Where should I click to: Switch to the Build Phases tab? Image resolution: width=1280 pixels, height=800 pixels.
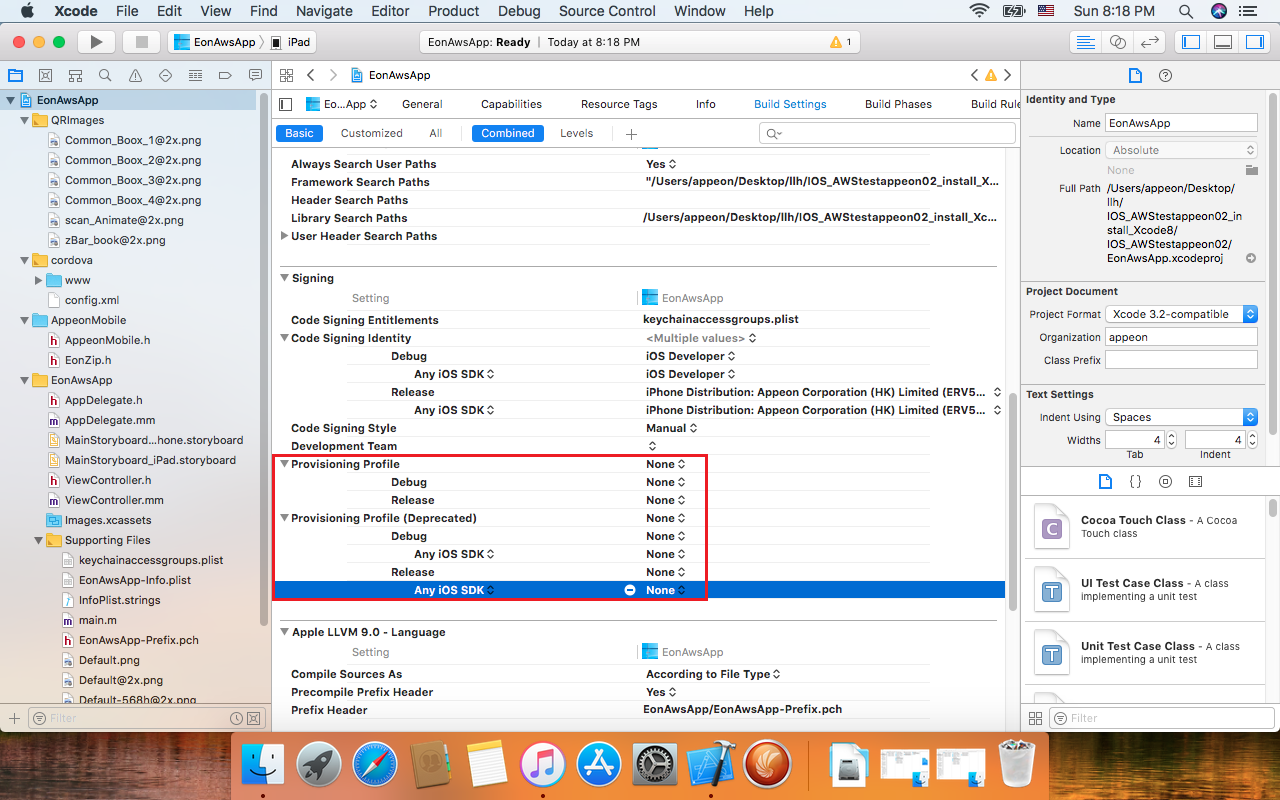pos(898,104)
